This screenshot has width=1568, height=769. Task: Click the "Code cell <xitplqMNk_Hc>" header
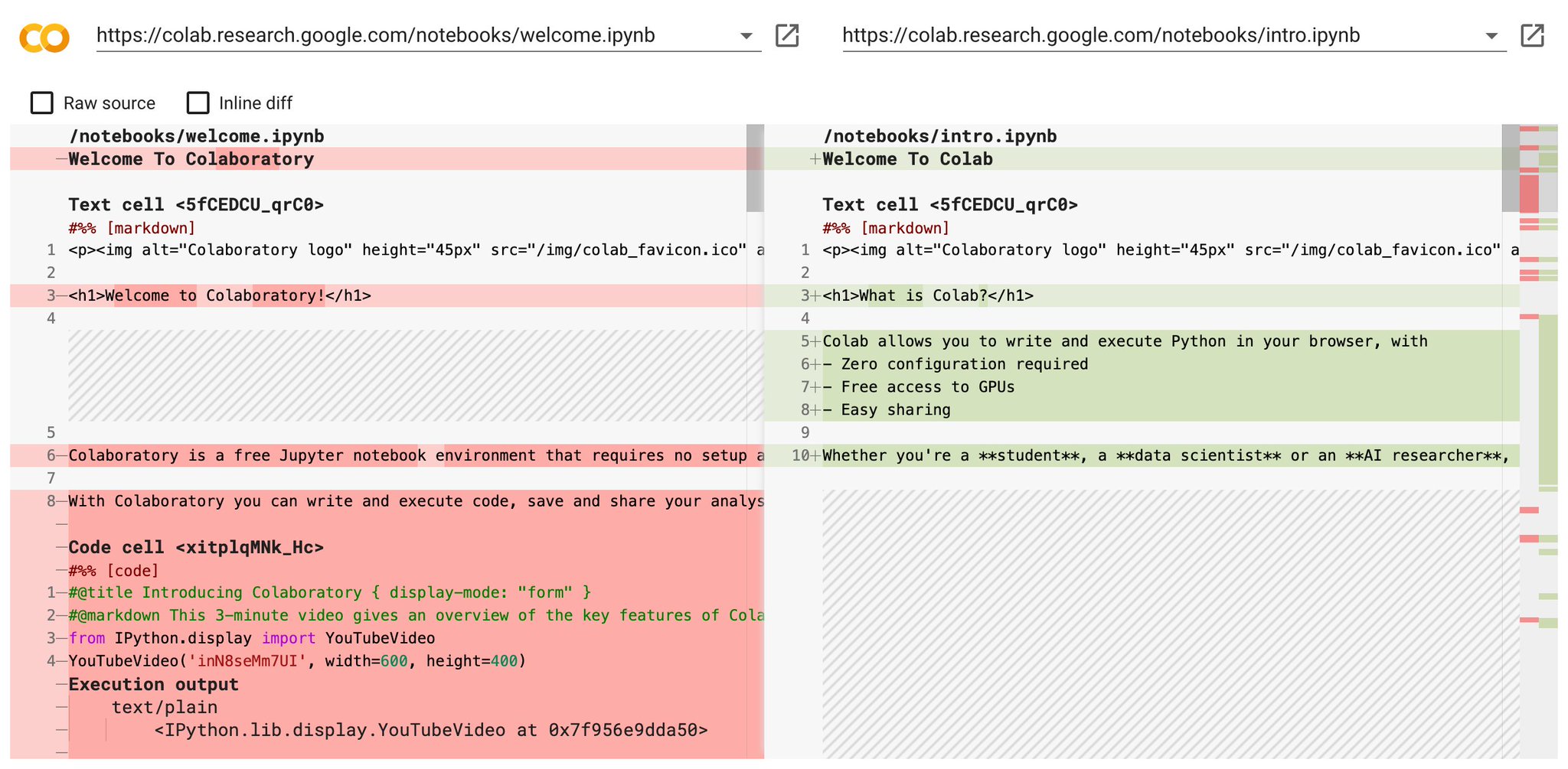(x=196, y=548)
